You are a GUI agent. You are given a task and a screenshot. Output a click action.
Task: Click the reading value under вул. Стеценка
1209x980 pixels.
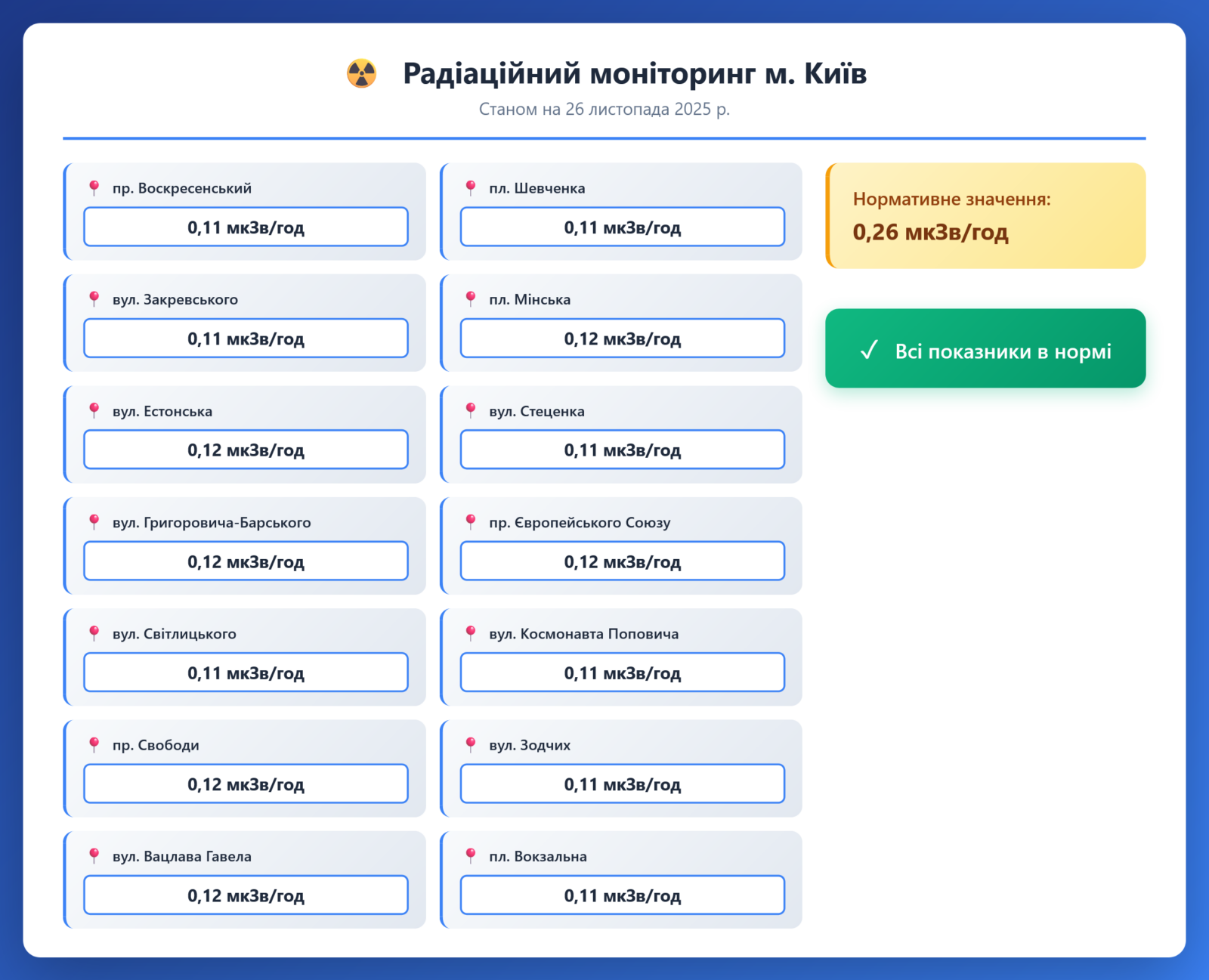(622, 450)
